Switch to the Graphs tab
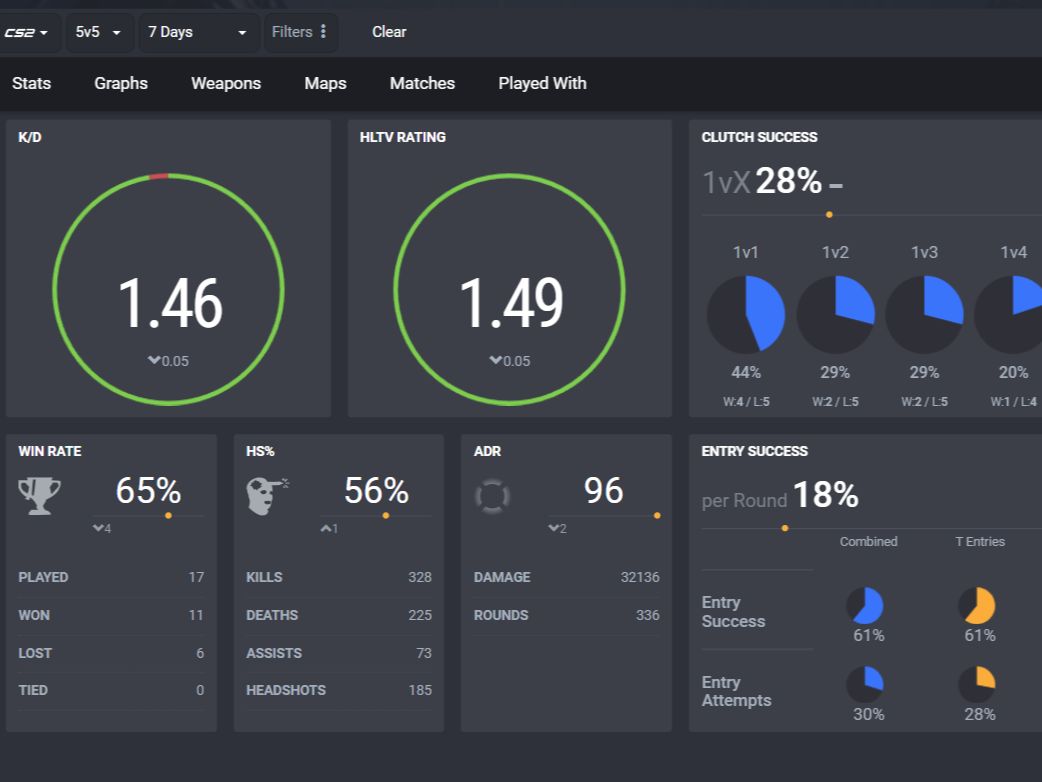This screenshot has width=1042, height=782. 121,83
